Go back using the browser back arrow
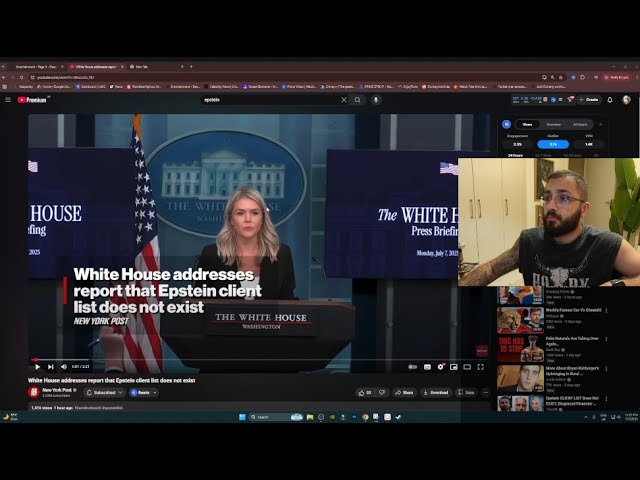This screenshot has width=640, height=480. click(x=4, y=77)
